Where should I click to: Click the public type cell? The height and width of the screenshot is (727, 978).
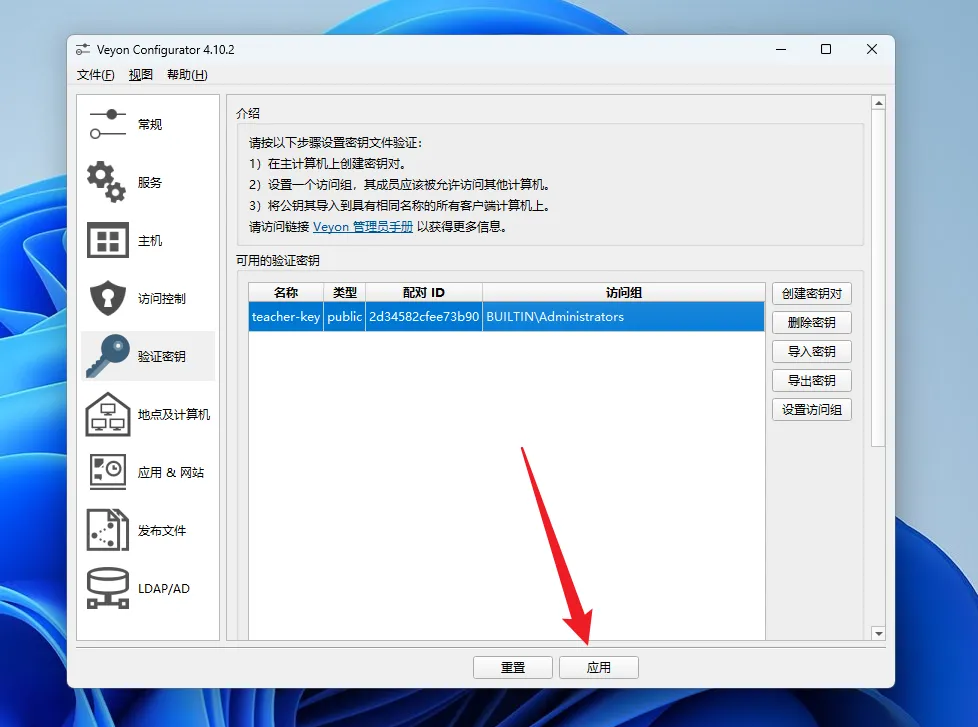coord(344,317)
